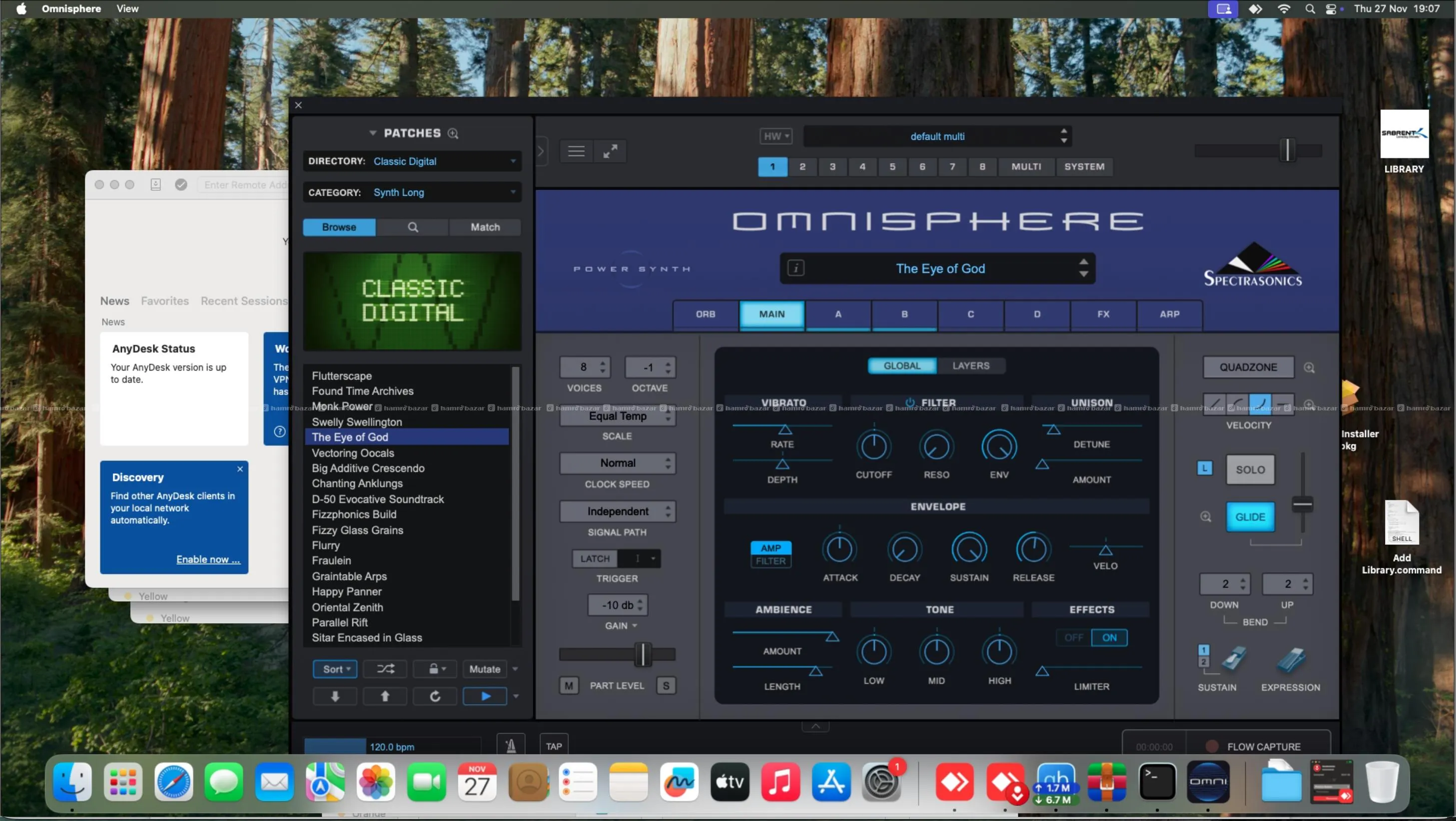Image resolution: width=1456 pixels, height=821 pixels.
Task: Open layer A tab
Action: click(838, 314)
